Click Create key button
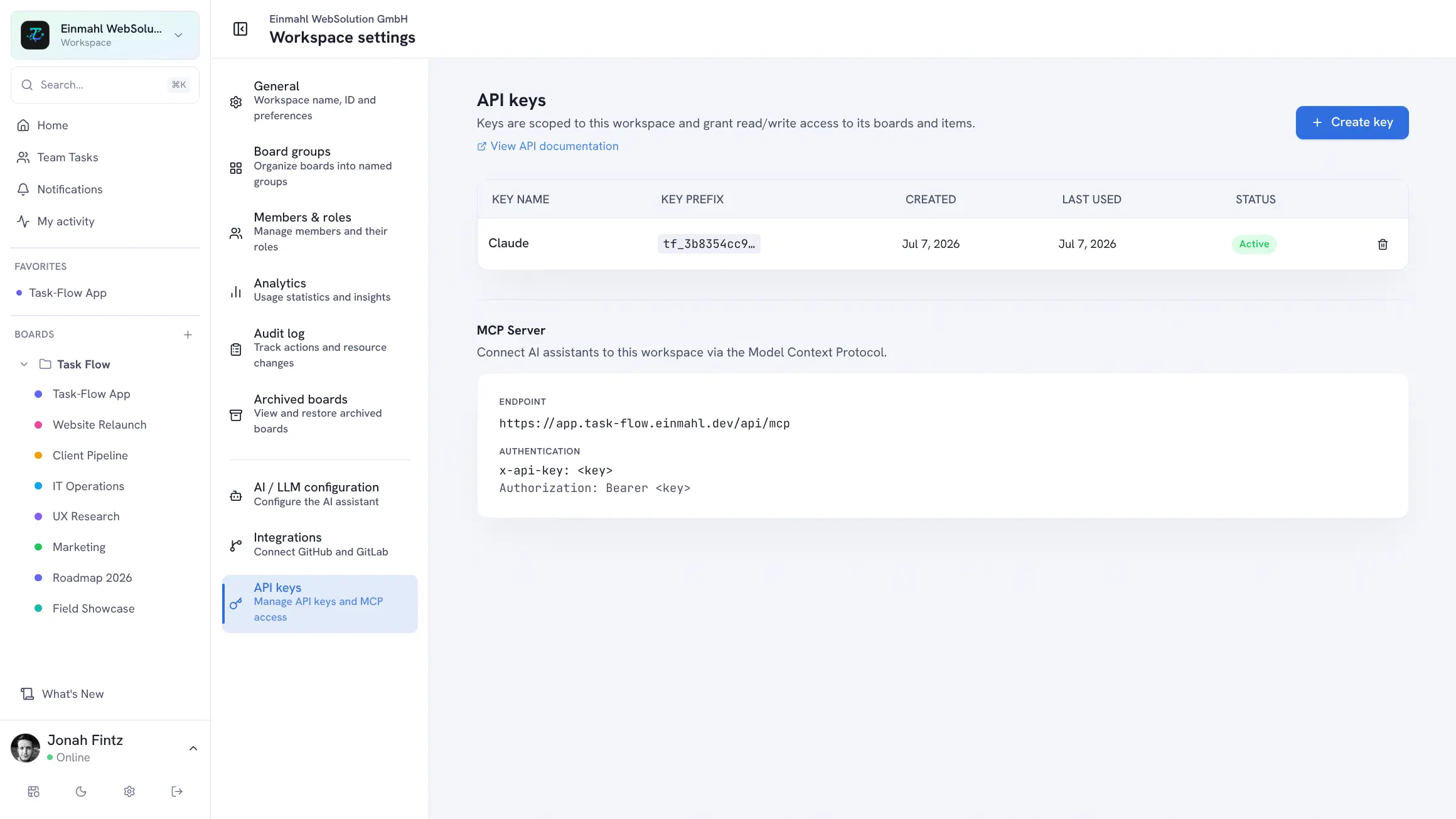This screenshot has width=1456, height=819. pyautogui.click(x=1352, y=122)
